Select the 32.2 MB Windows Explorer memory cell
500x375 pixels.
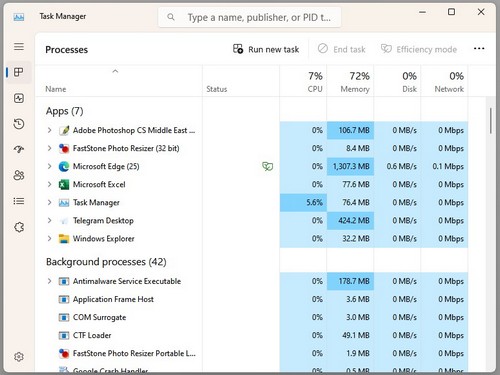pos(350,239)
